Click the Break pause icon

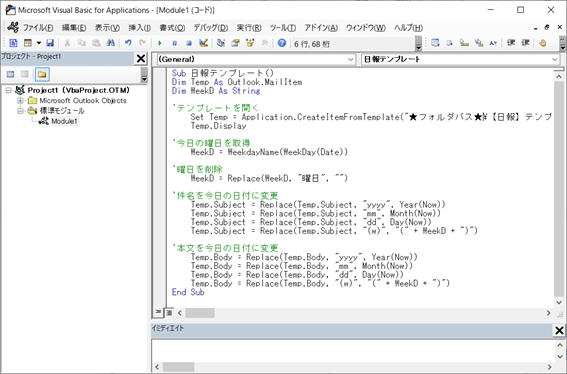(174, 43)
